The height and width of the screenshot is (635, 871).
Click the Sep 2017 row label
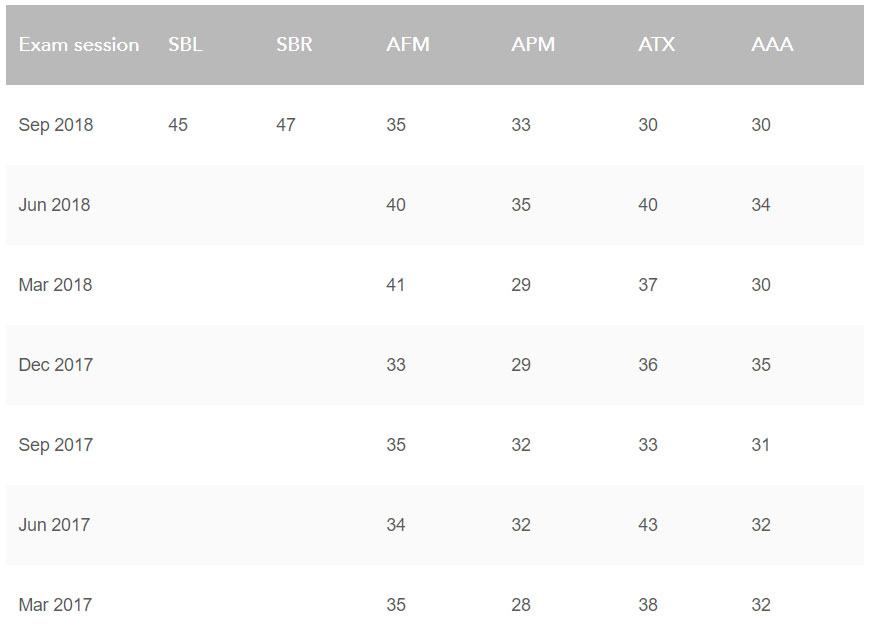[56, 445]
